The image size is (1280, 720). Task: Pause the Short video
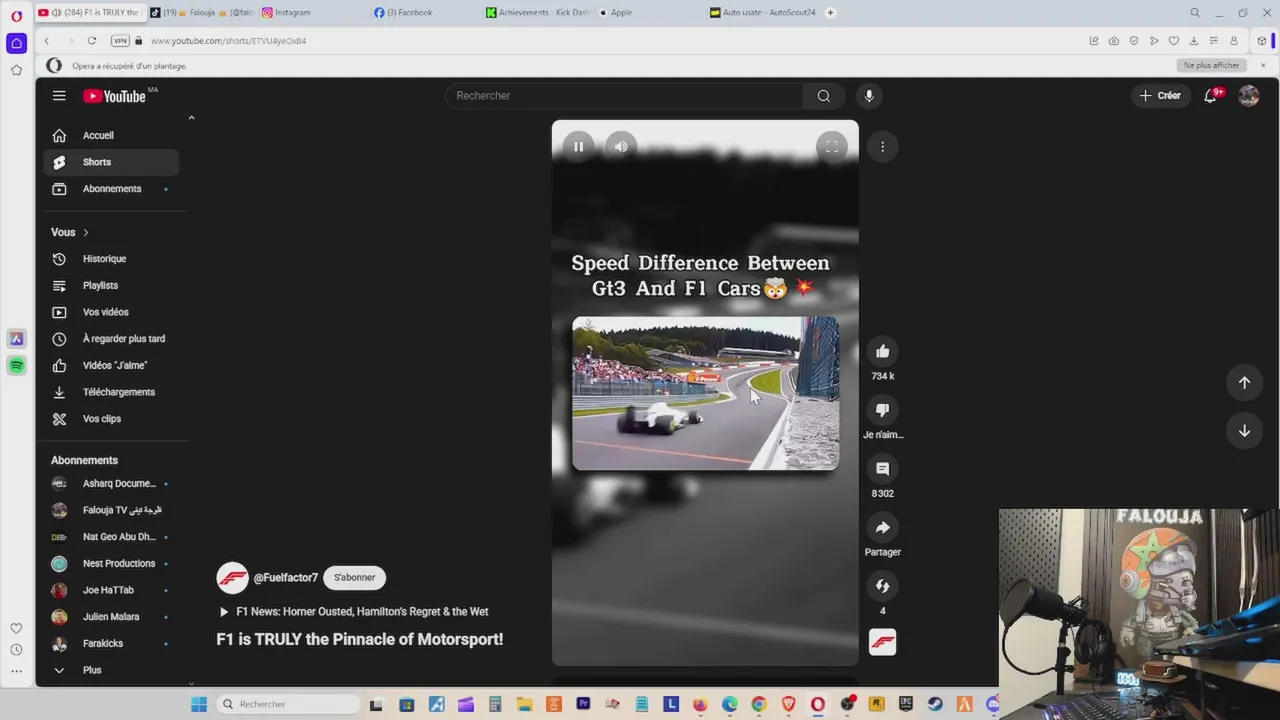[x=578, y=146]
